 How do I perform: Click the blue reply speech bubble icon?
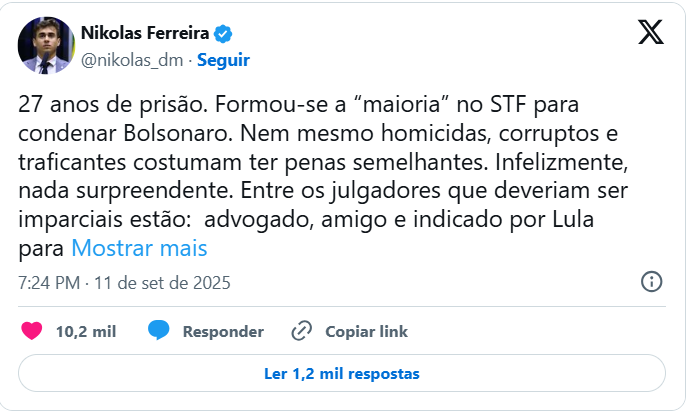[158, 331]
